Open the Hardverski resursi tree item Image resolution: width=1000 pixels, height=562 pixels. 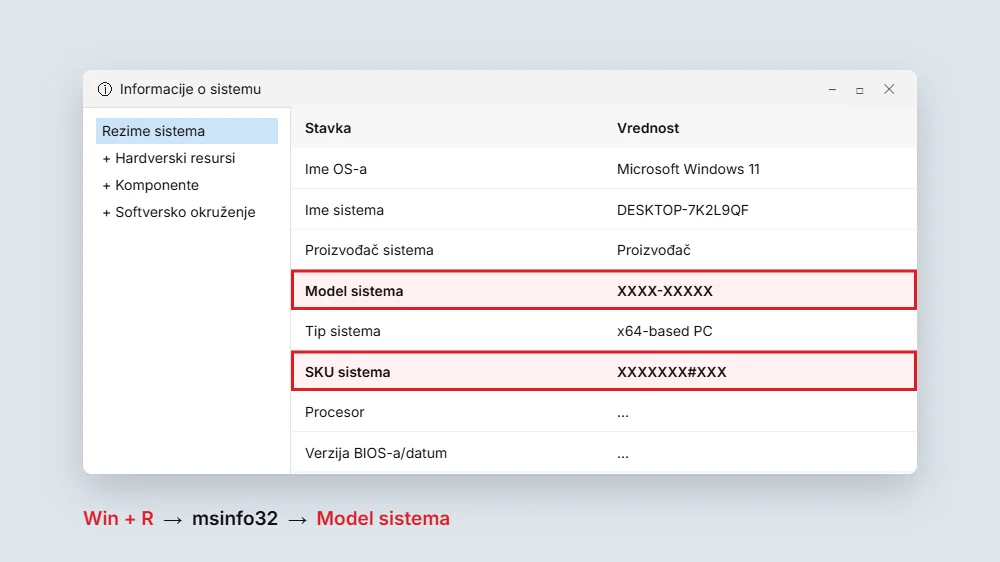[x=175, y=158]
